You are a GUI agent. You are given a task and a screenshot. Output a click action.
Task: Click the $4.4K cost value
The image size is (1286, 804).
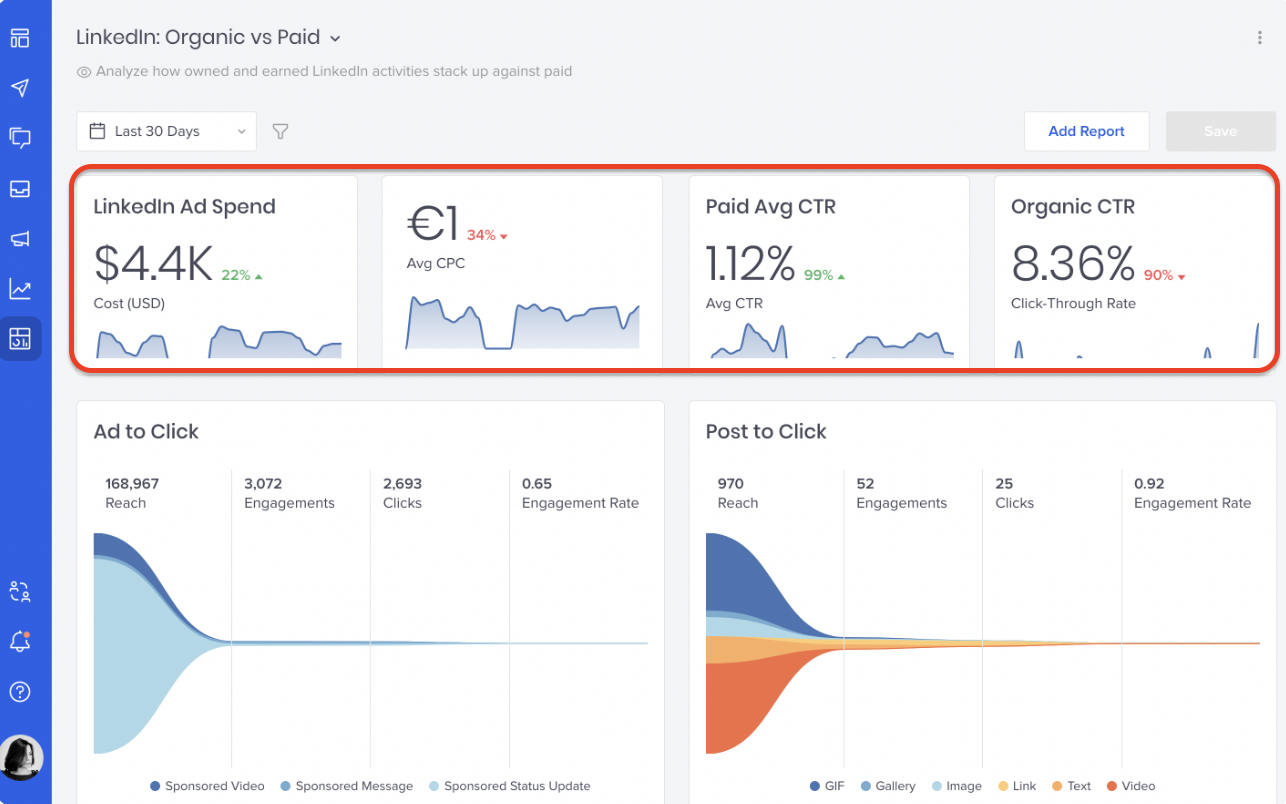(153, 264)
